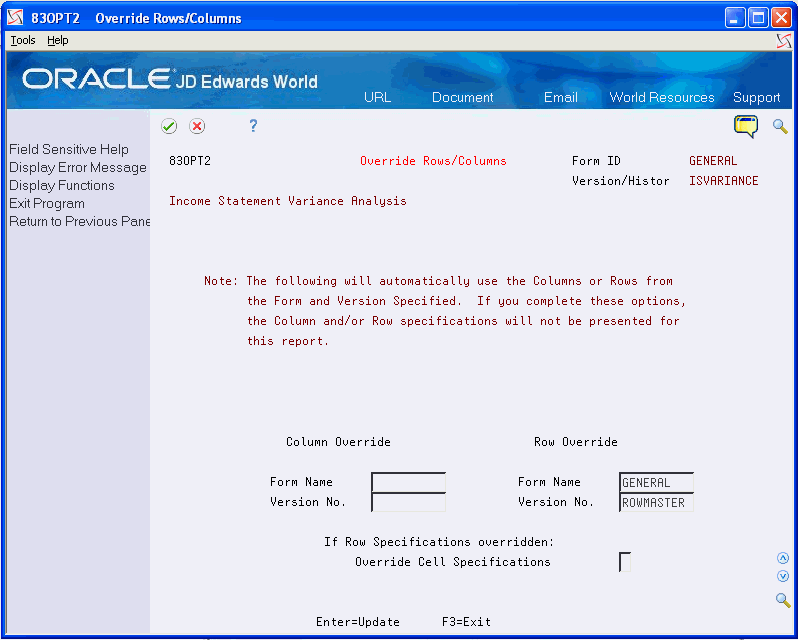
Task: Open the Tools menu
Action: pyautogui.click(x=23, y=40)
